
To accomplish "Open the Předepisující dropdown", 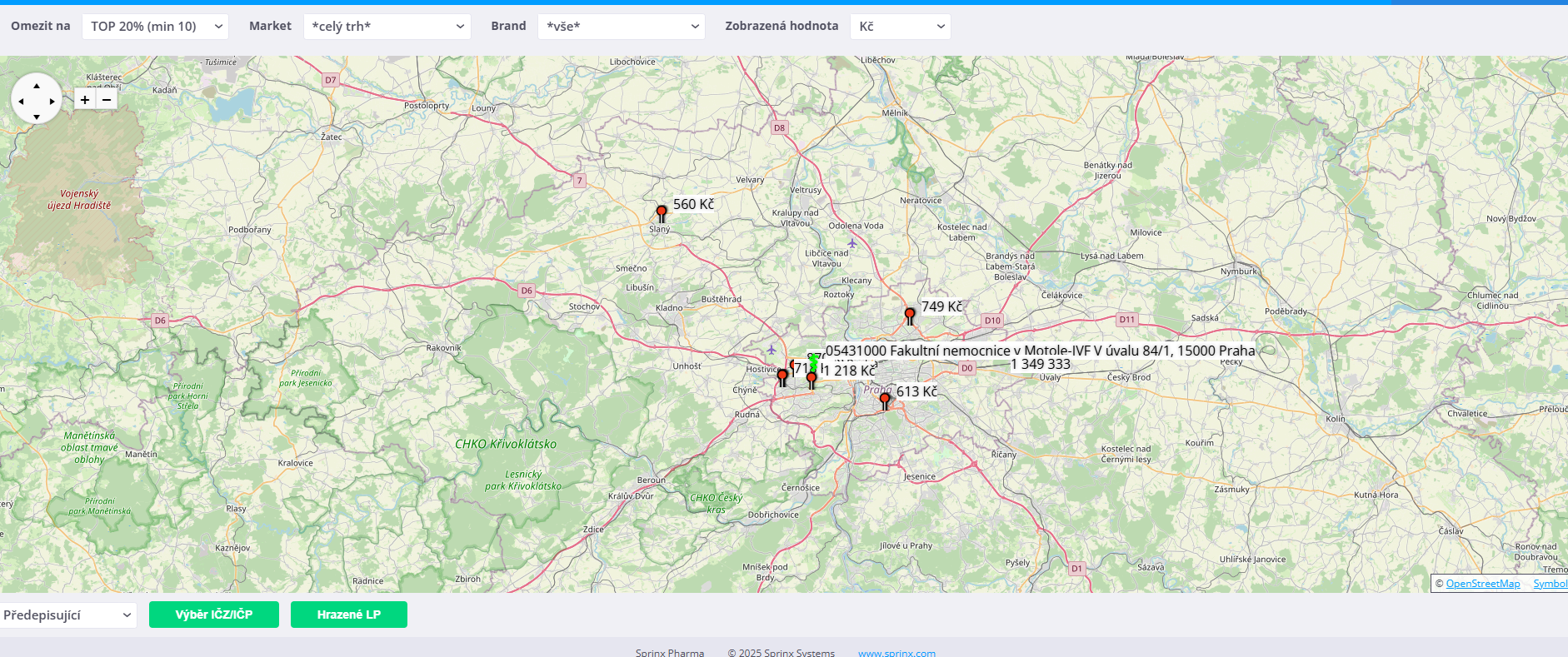I will tap(67, 615).
